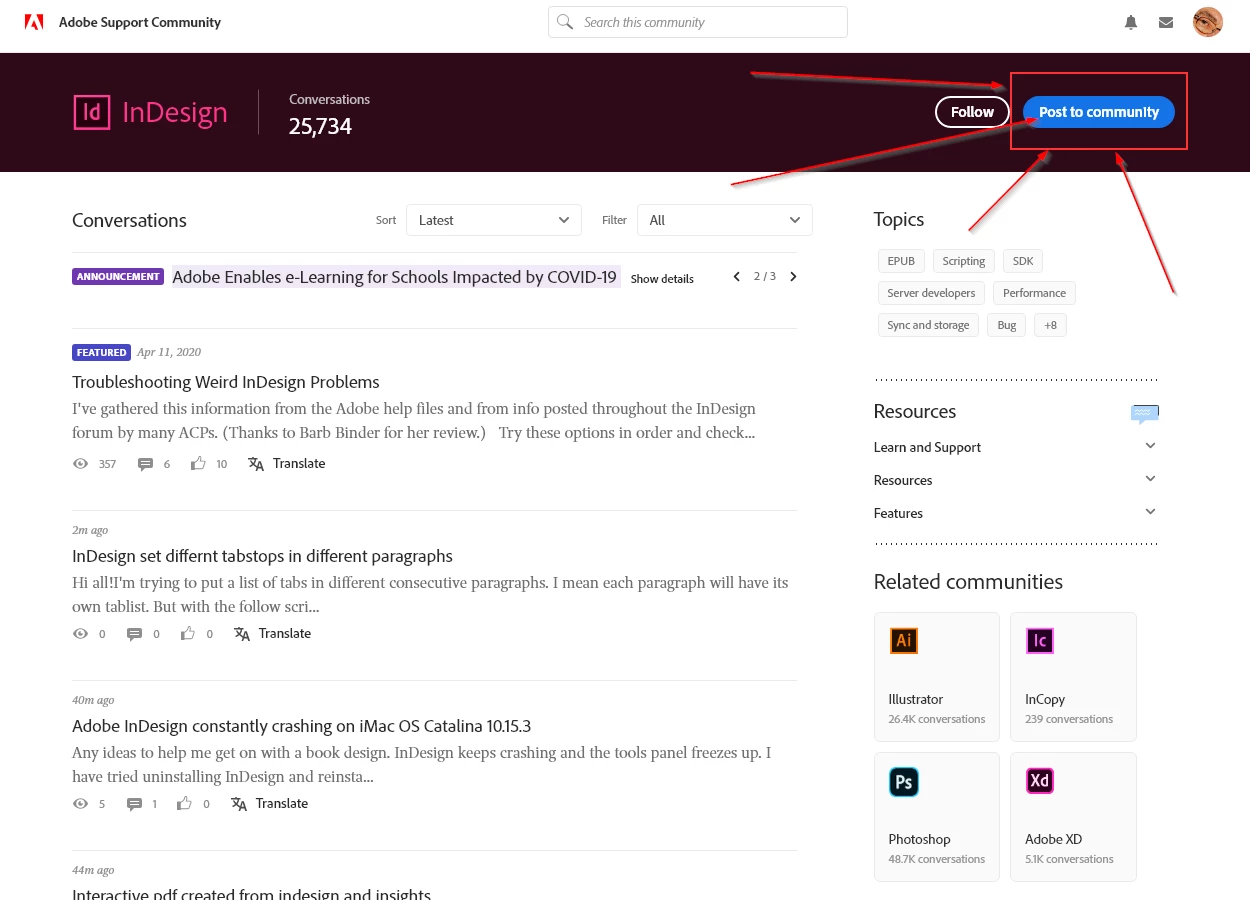Click the Adobe logo icon

pyautogui.click(x=34, y=22)
